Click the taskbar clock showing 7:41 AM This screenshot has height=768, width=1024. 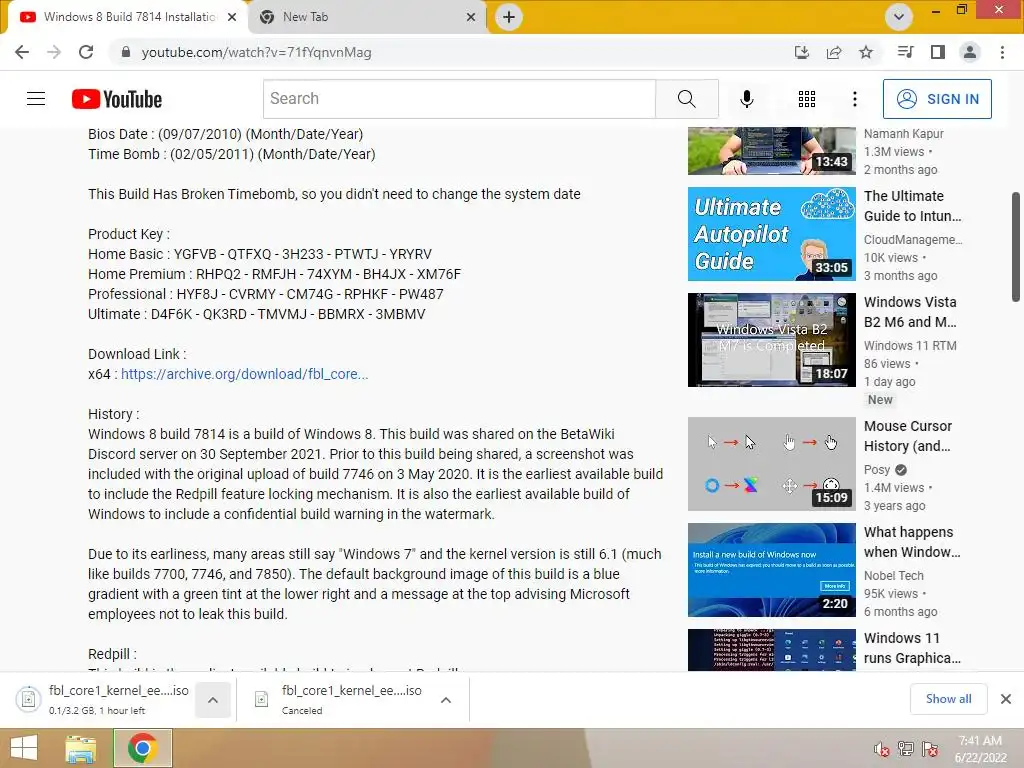[x=980, y=748]
